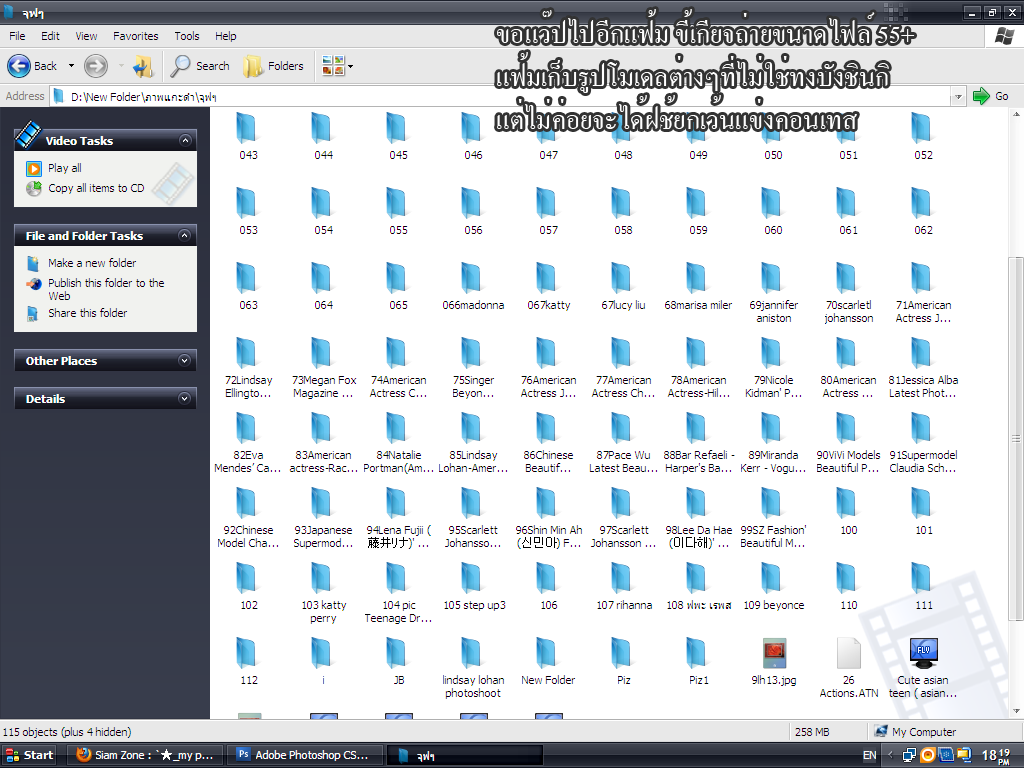Screen dimensions: 1024x768
Task: Open the Back history dropdown arrow
Action: [71, 66]
